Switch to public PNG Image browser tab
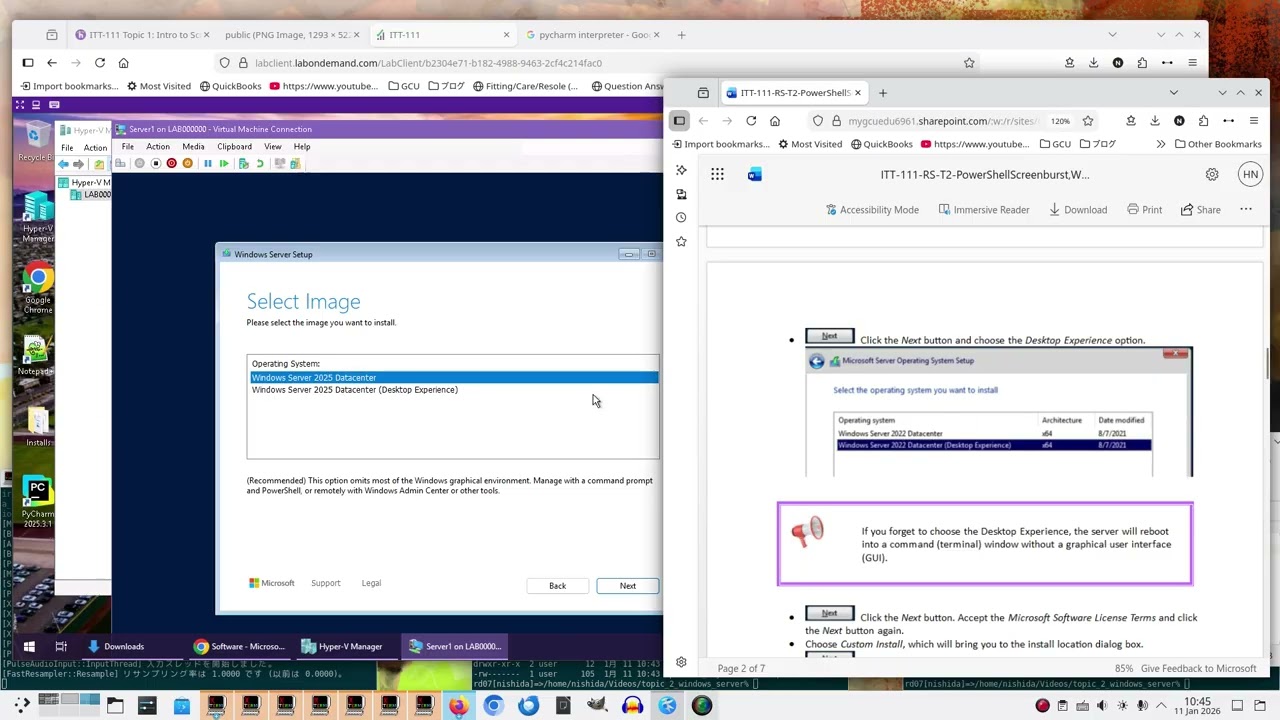1280x720 pixels. pos(289,35)
